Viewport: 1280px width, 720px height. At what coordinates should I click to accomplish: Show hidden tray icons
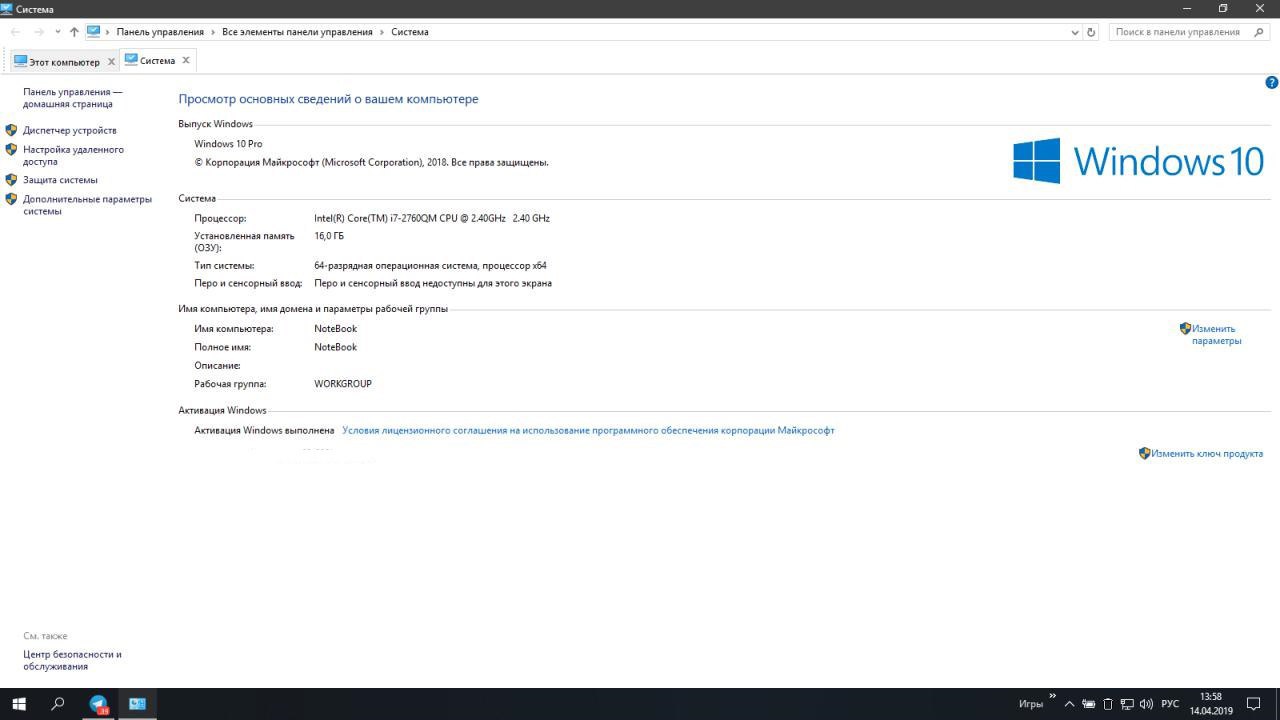click(1070, 704)
